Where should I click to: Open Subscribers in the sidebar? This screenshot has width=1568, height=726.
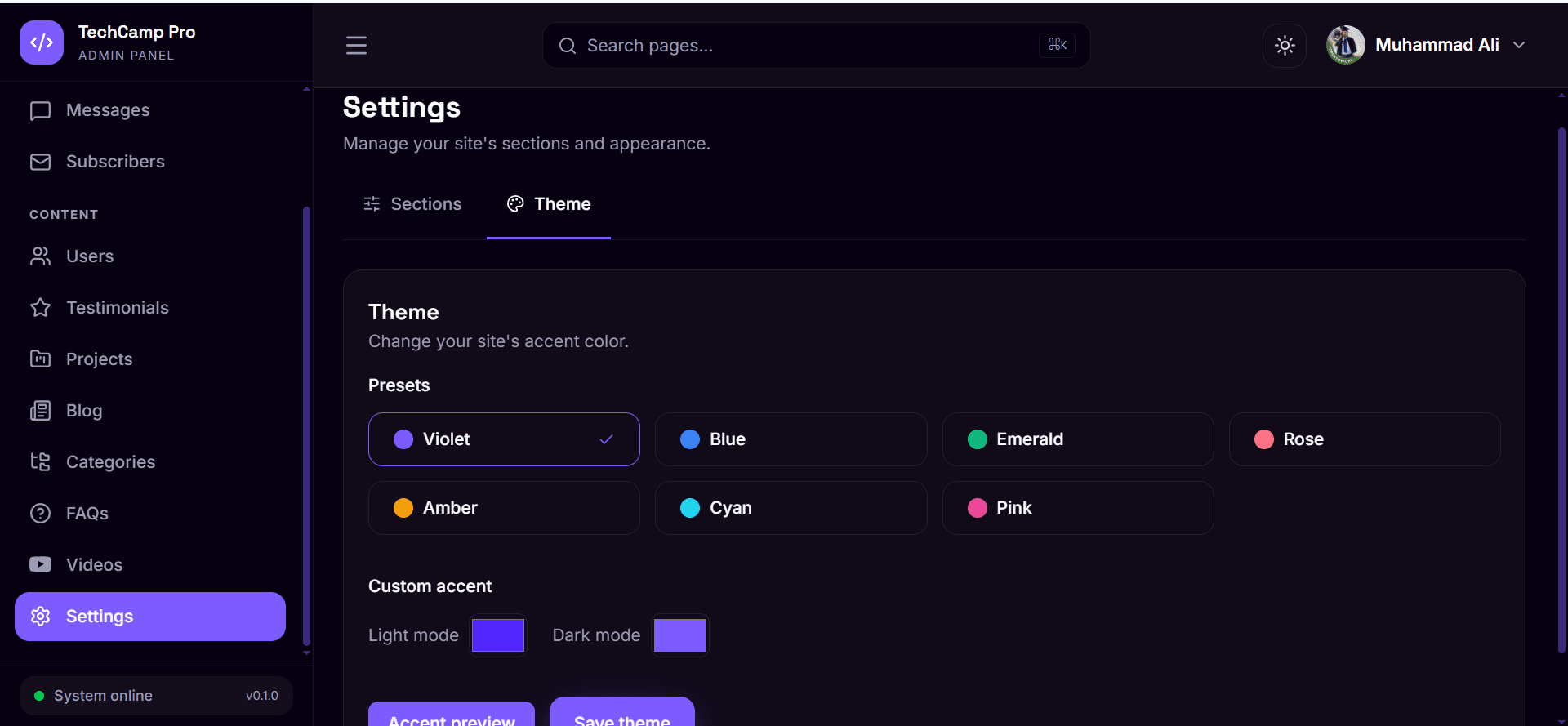pyautogui.click(x=150, y=162)
